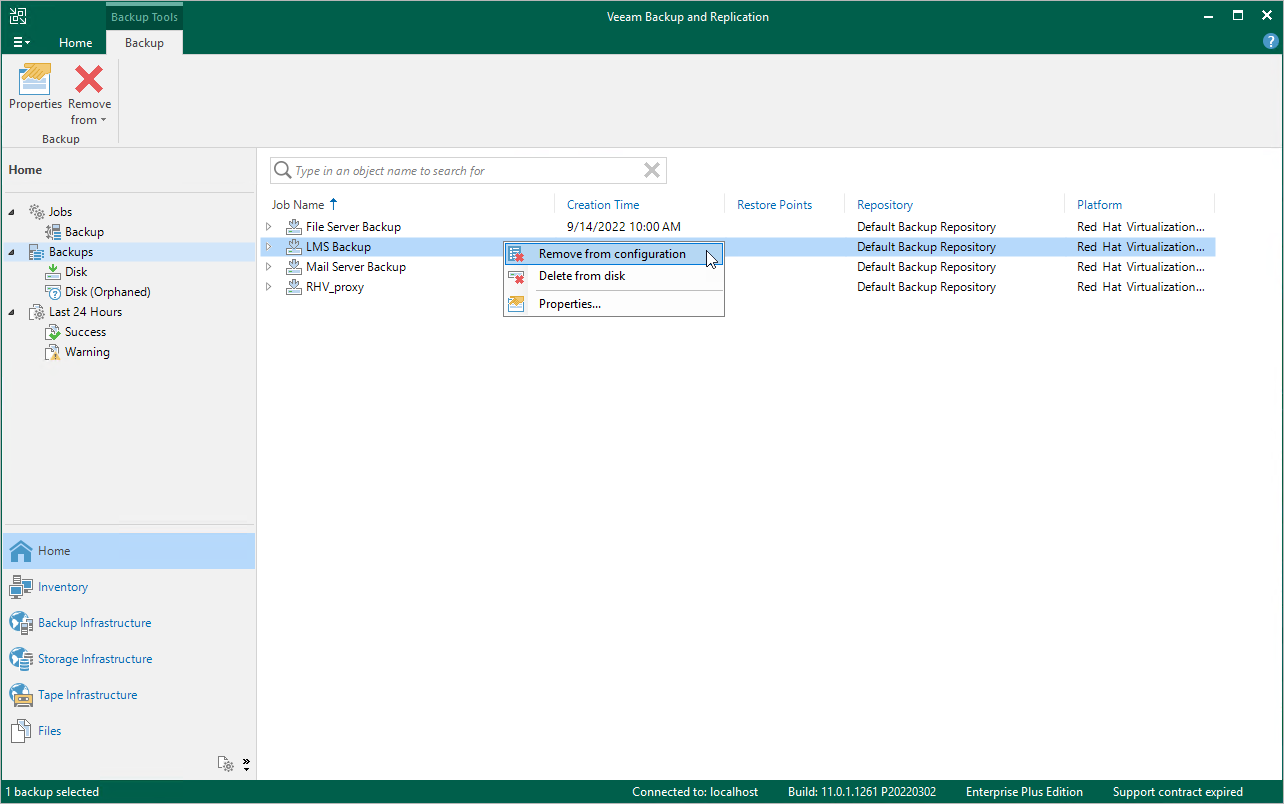Image resolution: width=1284 pixels, height=804 pixels.
Task: Click the Build 11.0.1.1261 status entry
Action: (862, 792)
